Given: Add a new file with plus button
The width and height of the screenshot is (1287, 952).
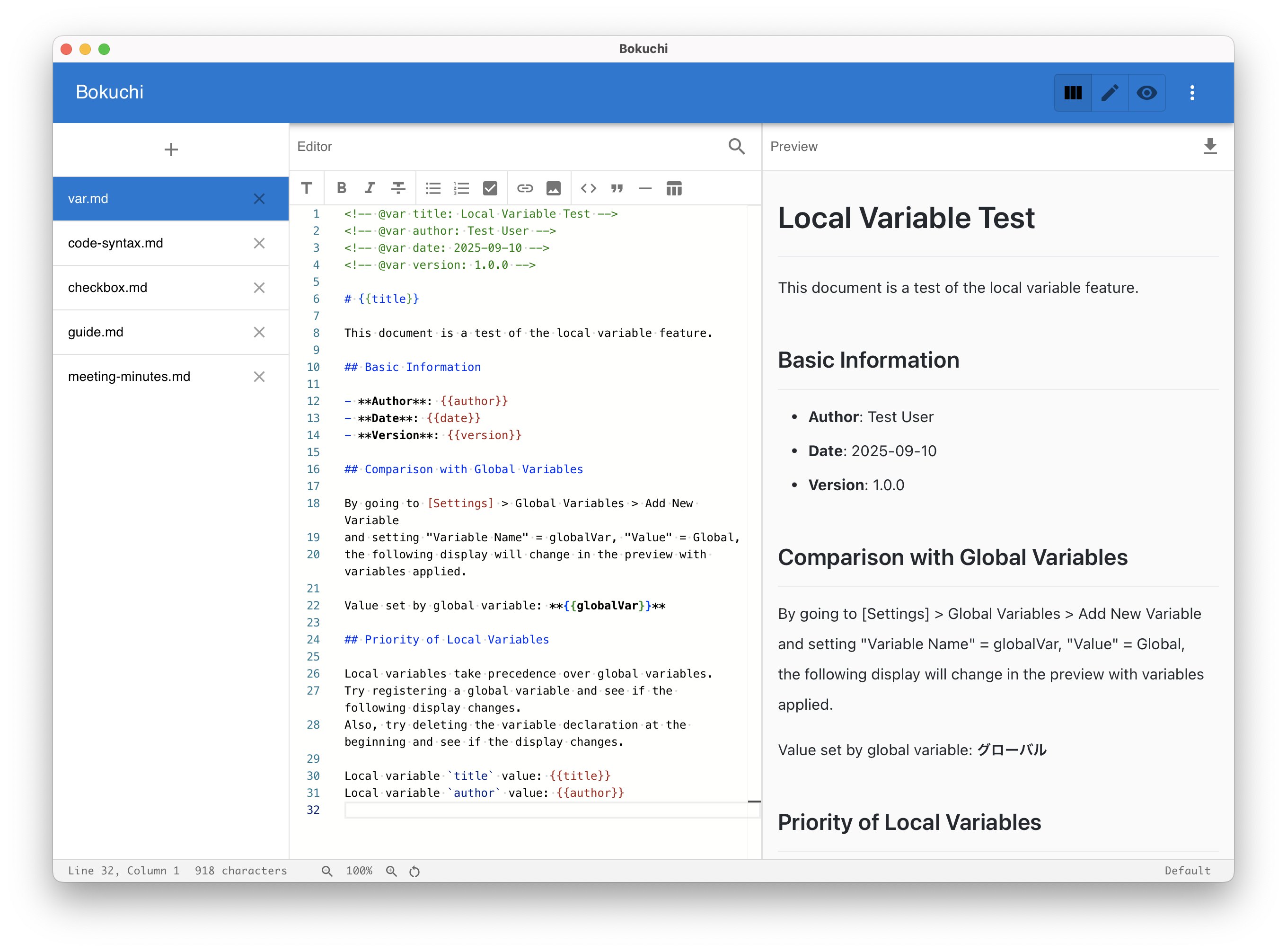Looking at the screenshot, I should 171,150.
